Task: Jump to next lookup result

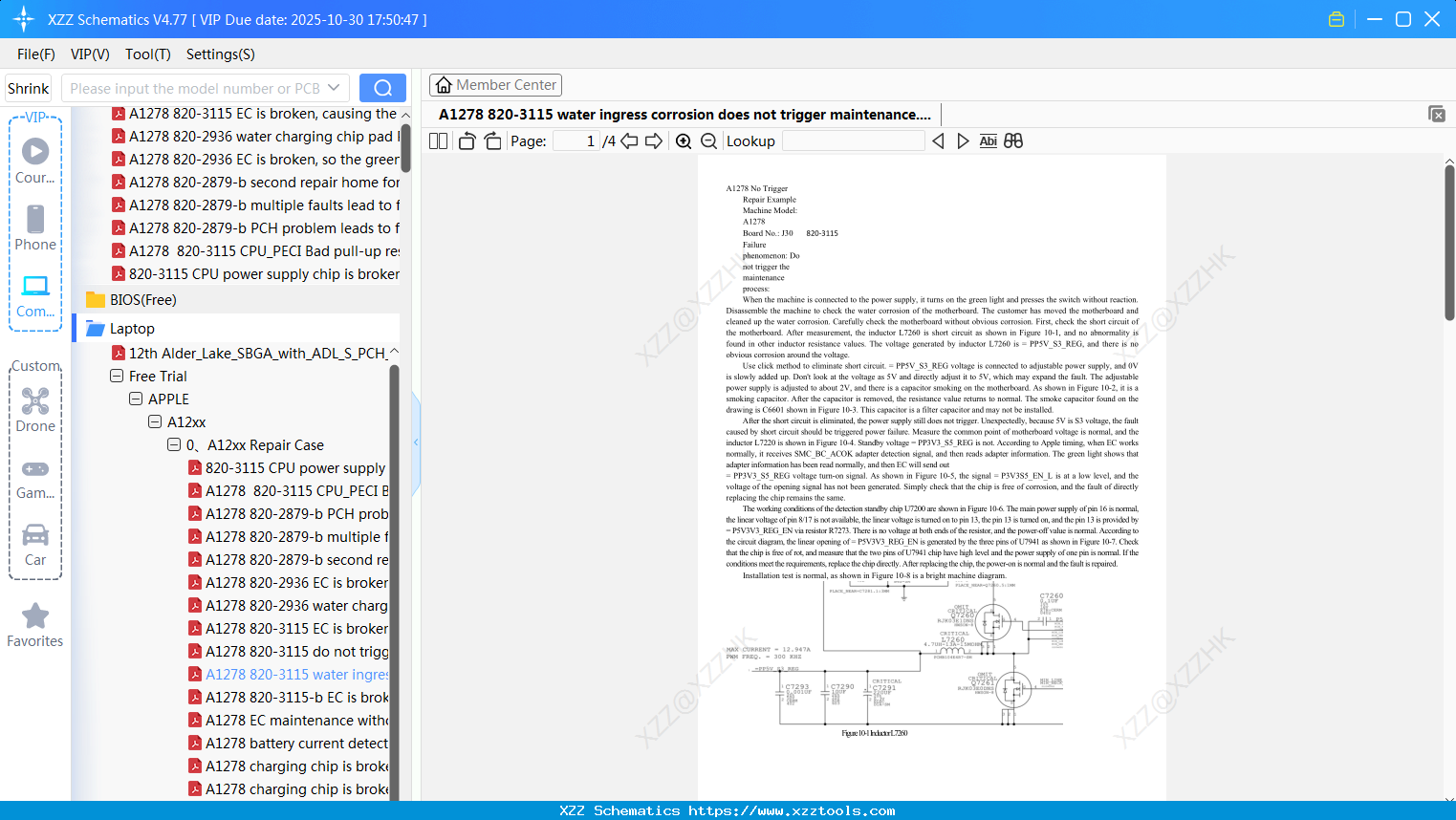Action: [963, 141]
